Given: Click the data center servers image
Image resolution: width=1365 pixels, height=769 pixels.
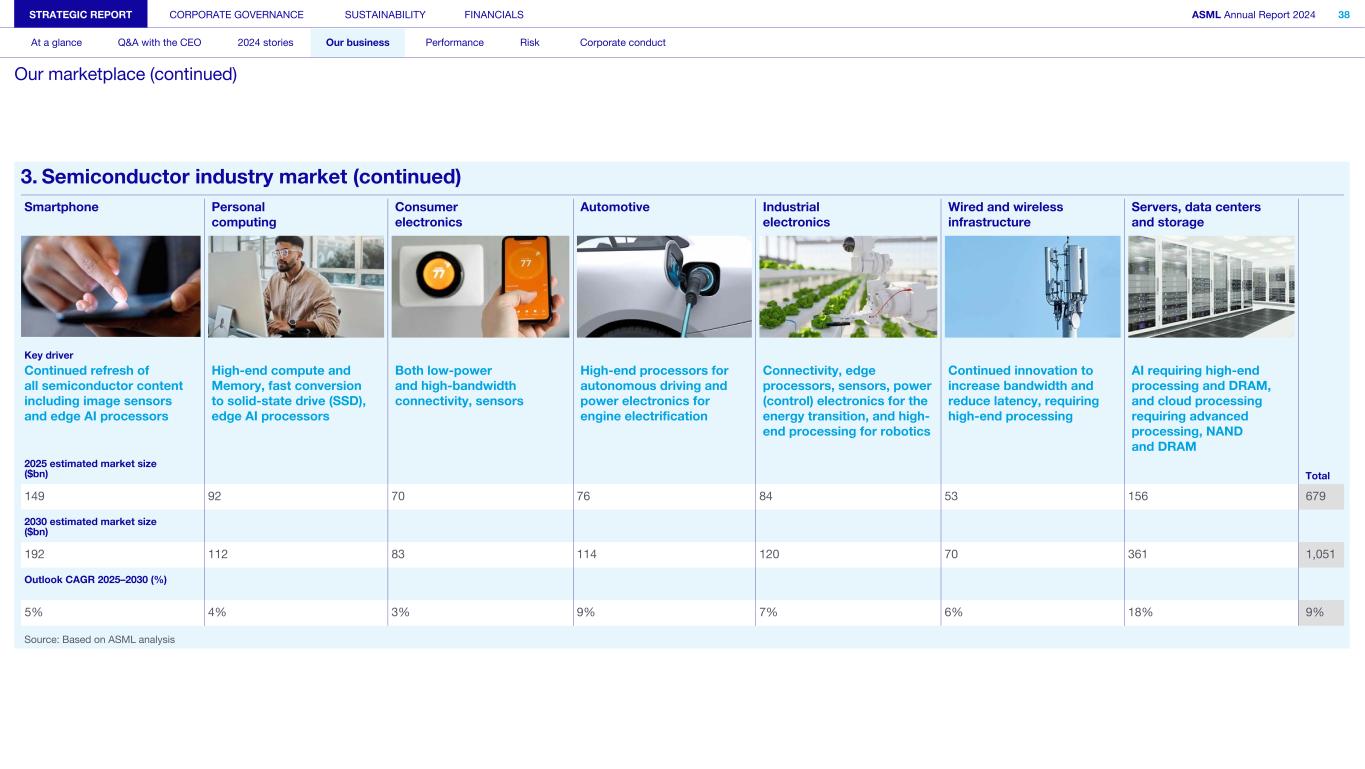Looking at the screenshot, I should (x=1211, y=287).
